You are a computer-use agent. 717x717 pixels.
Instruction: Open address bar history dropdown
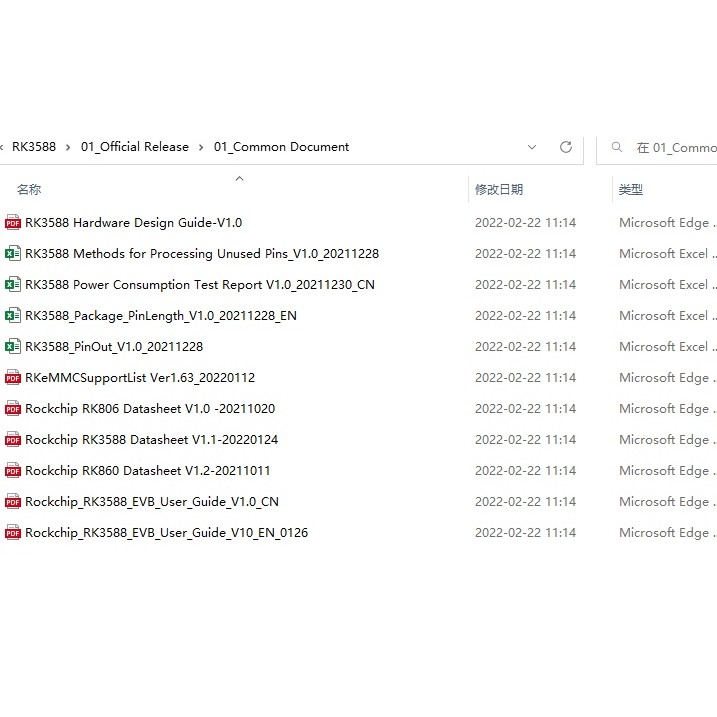click(x=532, y=147)
